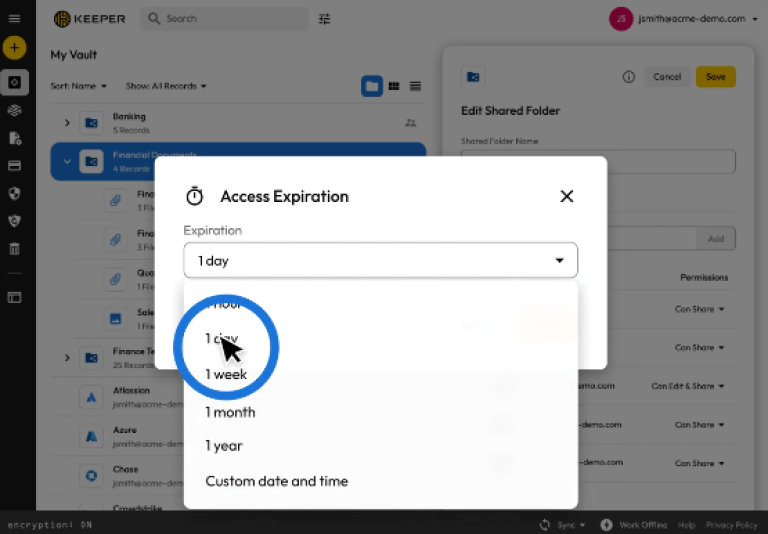
Task: Switch to grid view icon
Action: tap(394, 87)
